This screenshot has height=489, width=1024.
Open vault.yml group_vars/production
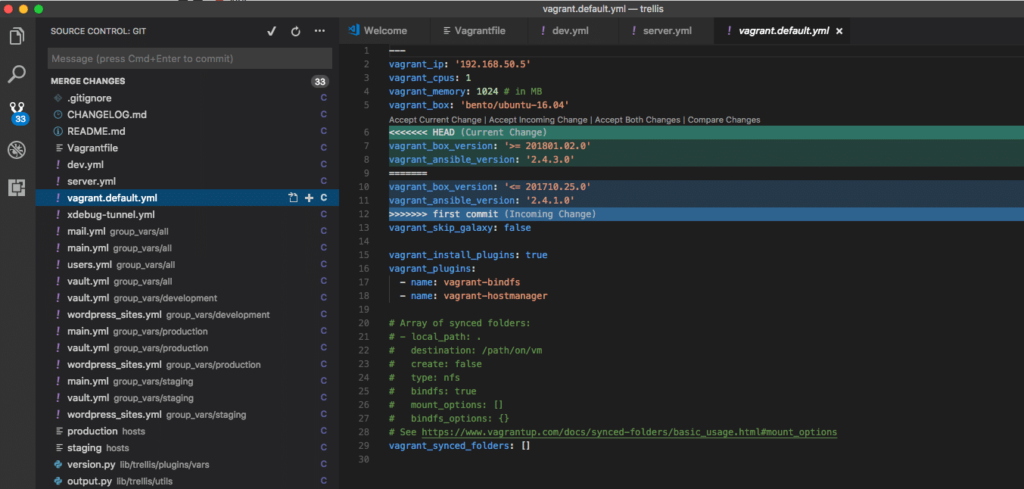point(187,348)
